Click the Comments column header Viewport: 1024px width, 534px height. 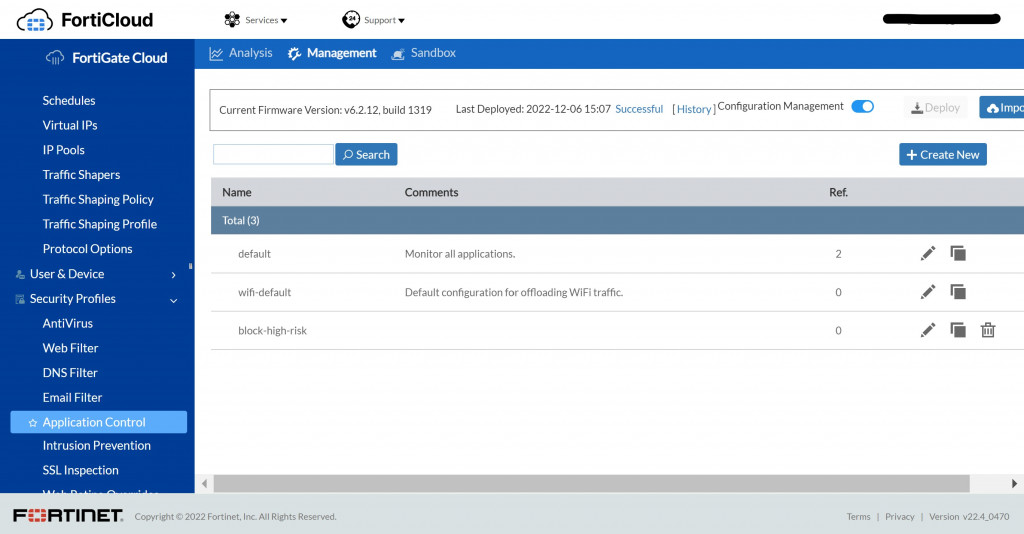point(431,193)
